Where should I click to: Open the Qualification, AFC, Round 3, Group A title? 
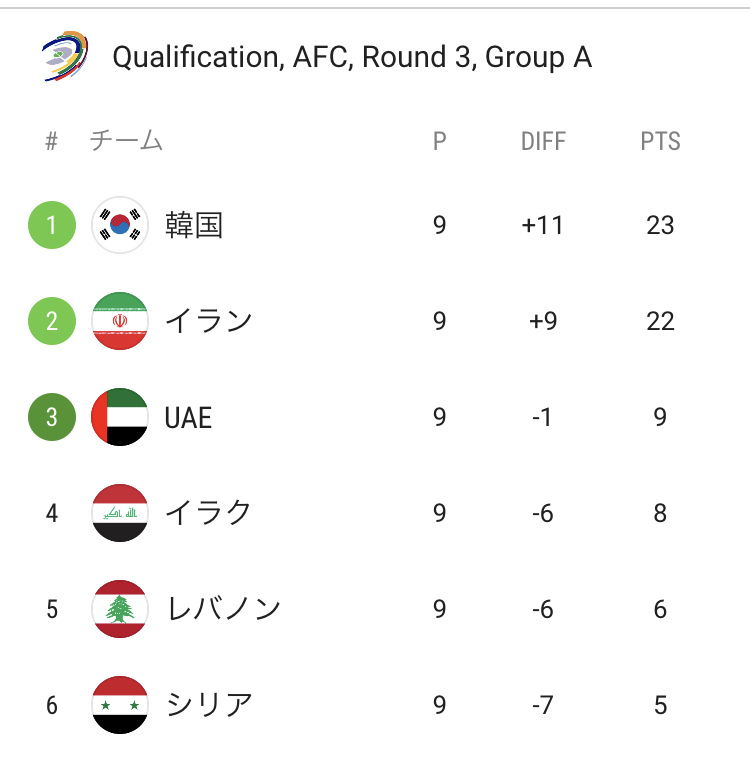pos(352,57)
